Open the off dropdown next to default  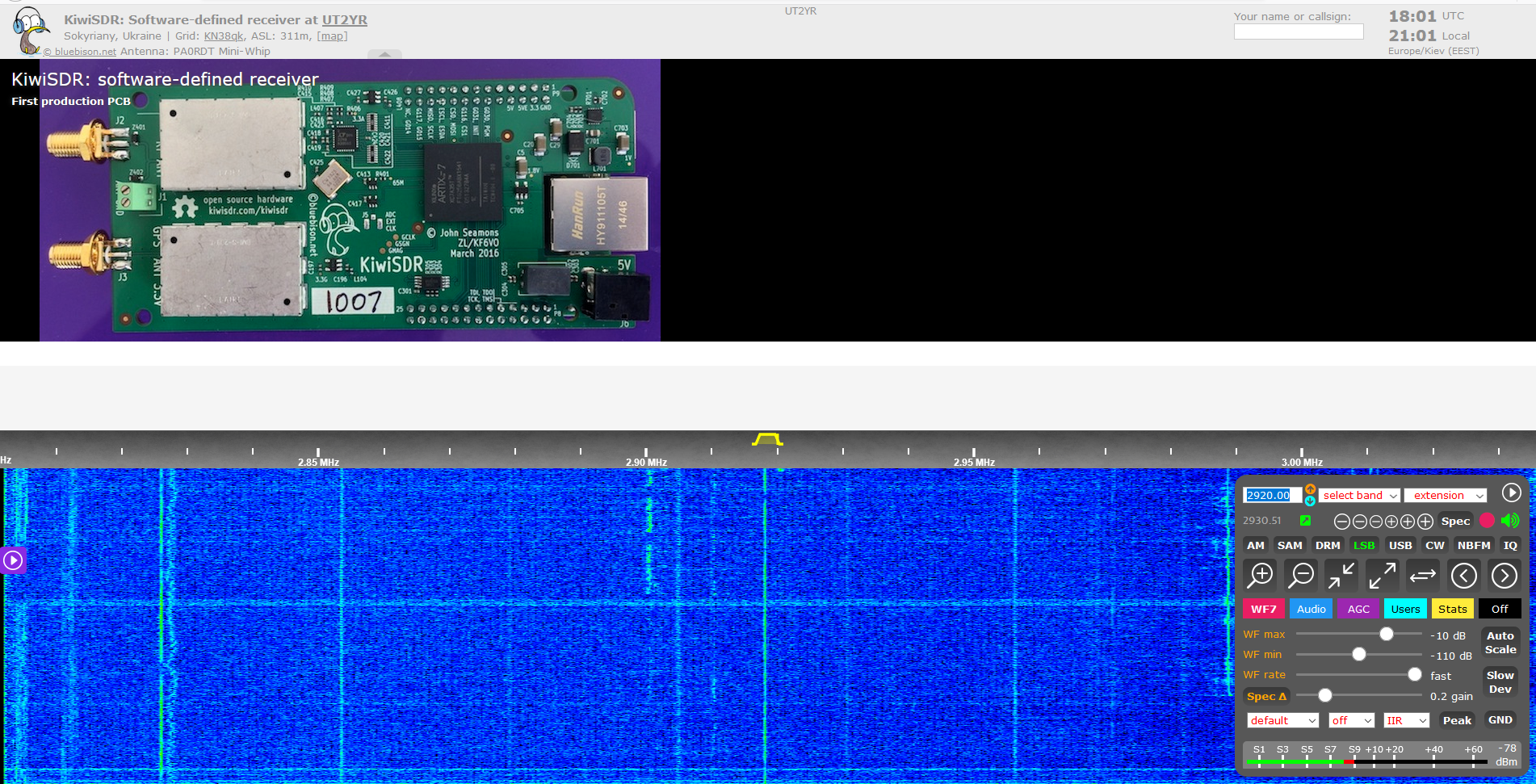click(x=1351, y=720)
